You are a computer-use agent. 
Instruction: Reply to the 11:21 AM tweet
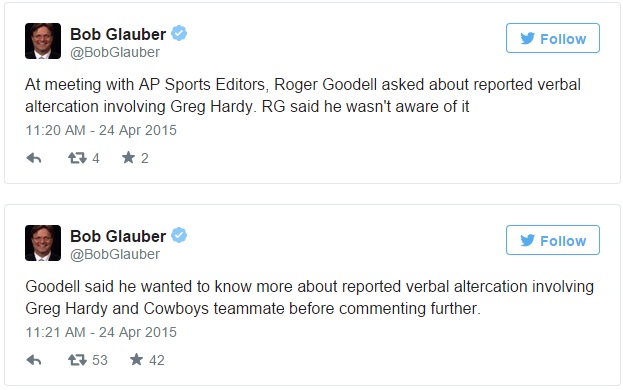(x=34, y=360)
